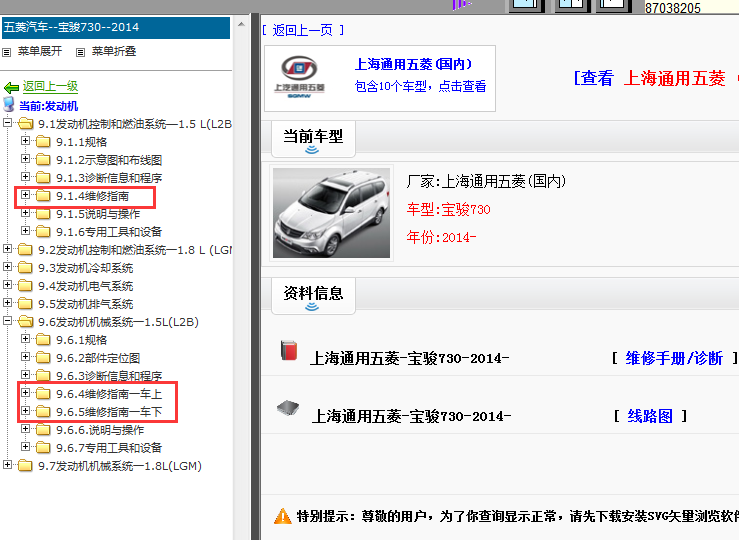This screenshot has width=739, height=540.
Task: Select 9.1.2示意图和布线图 tree item
Action: (x=109, y=160)
